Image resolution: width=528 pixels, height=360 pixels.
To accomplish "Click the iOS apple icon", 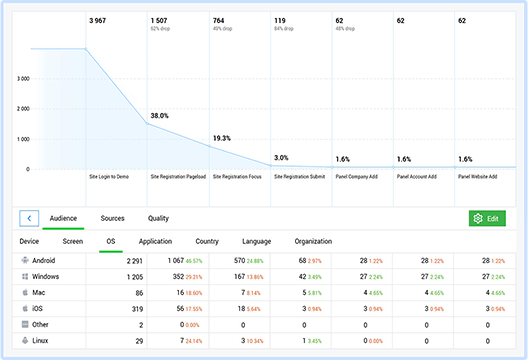I will (x=25, y=308).
